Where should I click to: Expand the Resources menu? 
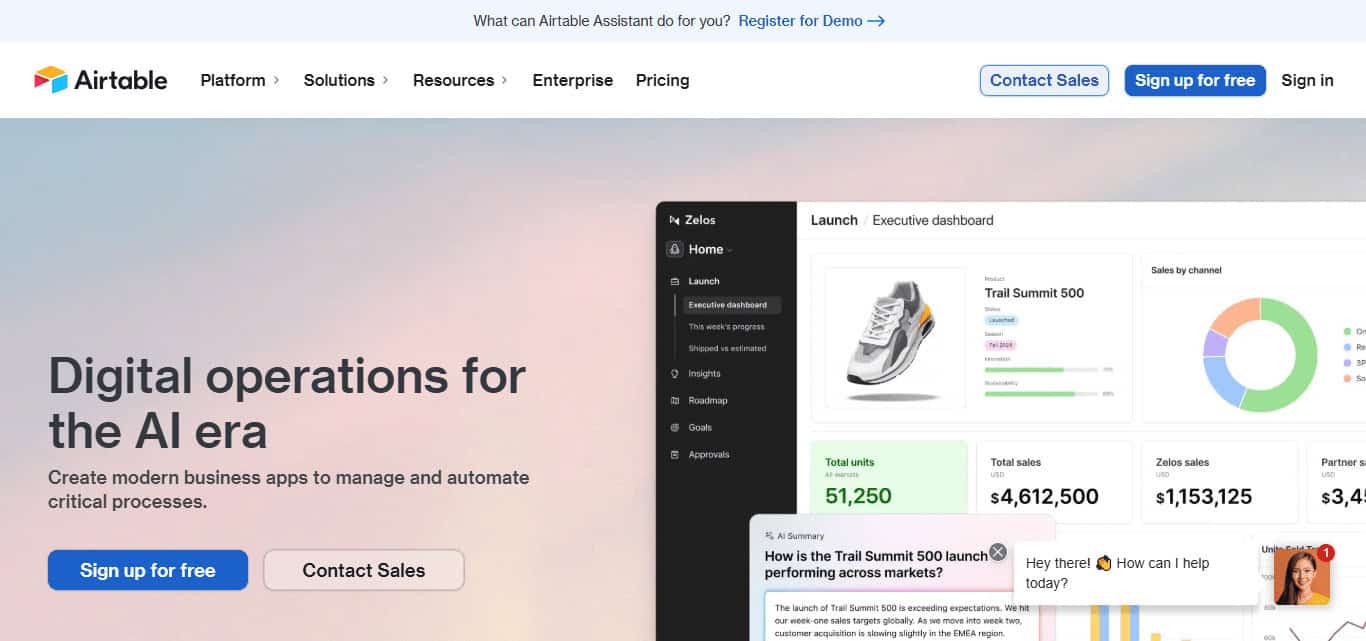tap(460, 80)
